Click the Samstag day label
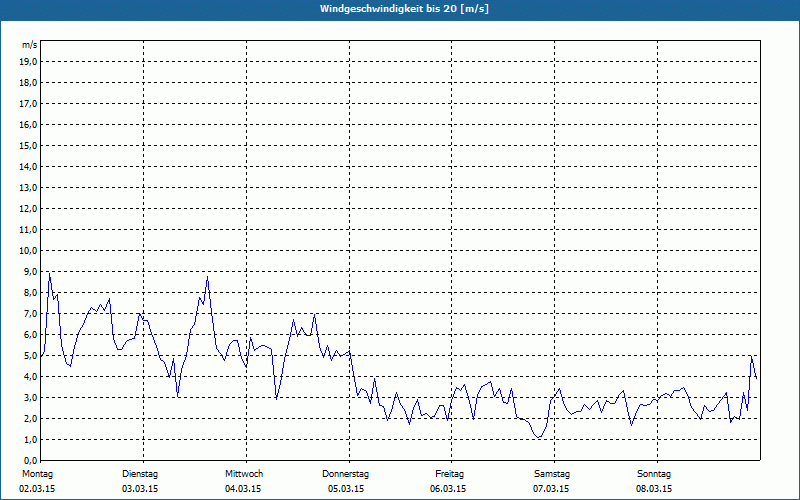The image size is (800, 500). (552, 474)
